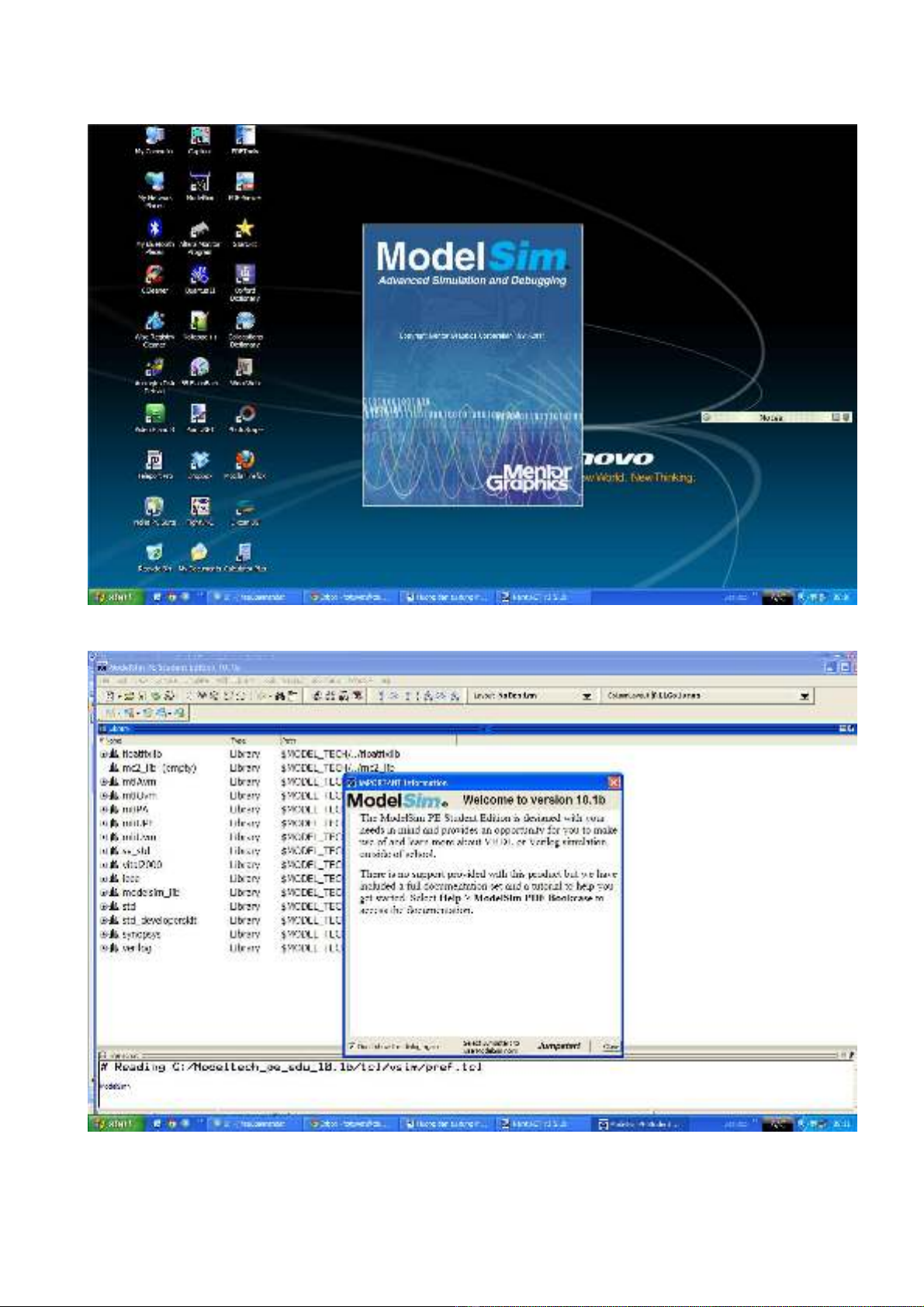
Task: Expand the modelsim_lib library node
Action: point(104,893)
